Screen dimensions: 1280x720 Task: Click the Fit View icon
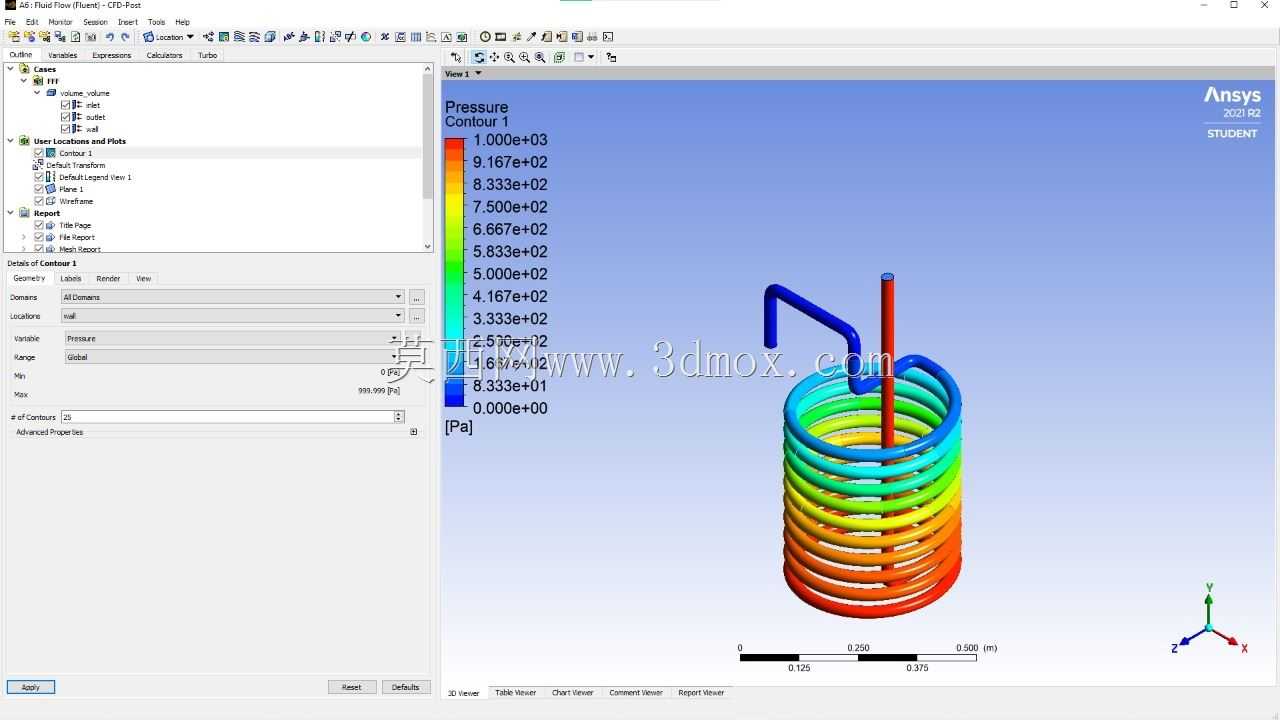pos(559,57)
